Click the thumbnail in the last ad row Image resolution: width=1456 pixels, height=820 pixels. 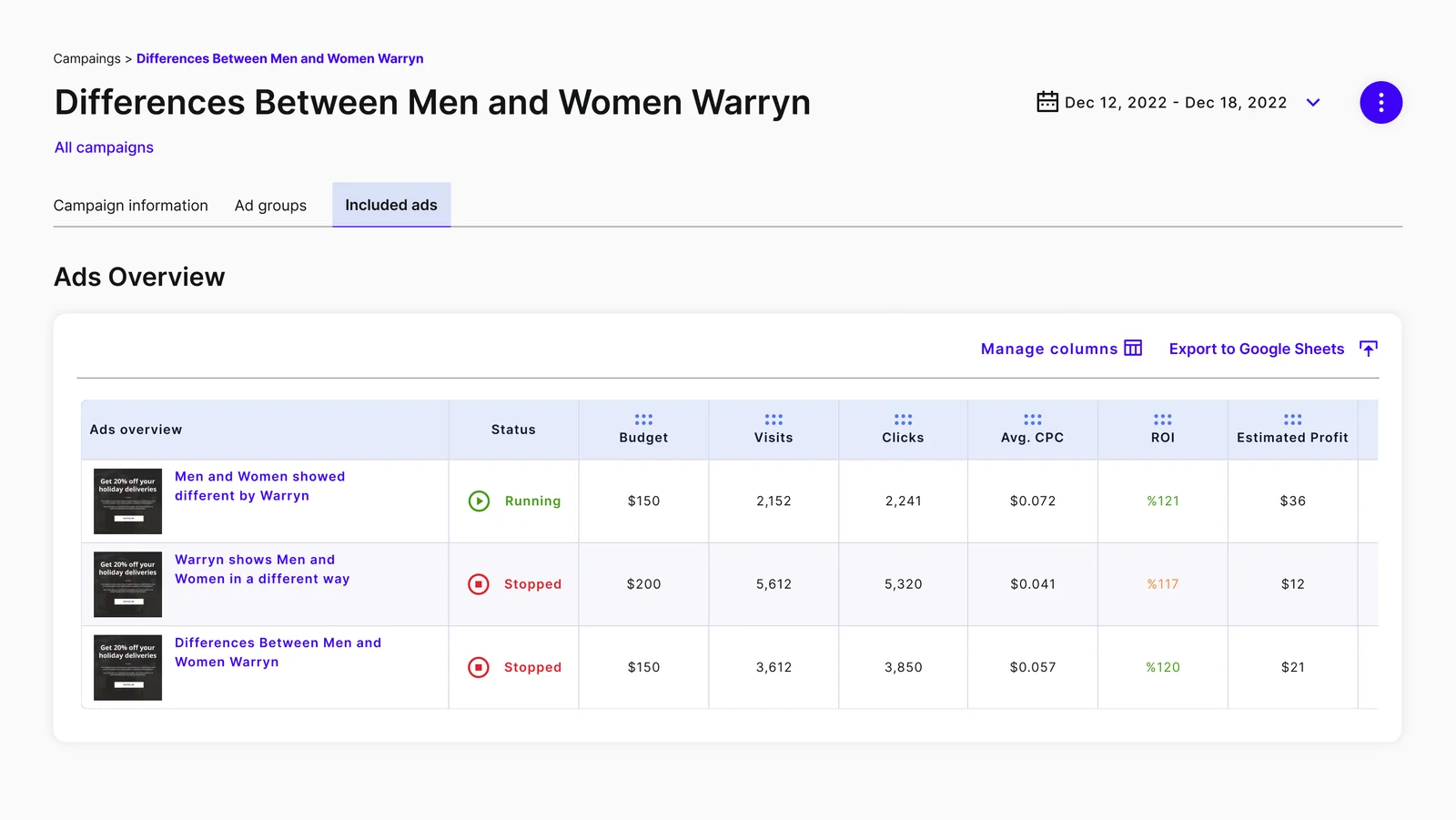[127, 667]
